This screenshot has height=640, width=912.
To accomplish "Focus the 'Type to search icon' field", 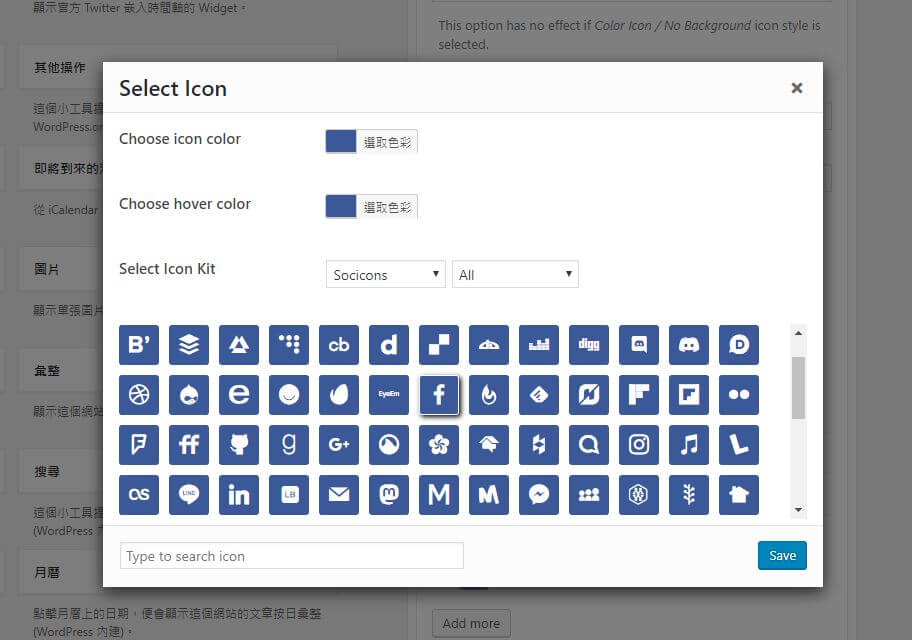I will pos(292,556).
